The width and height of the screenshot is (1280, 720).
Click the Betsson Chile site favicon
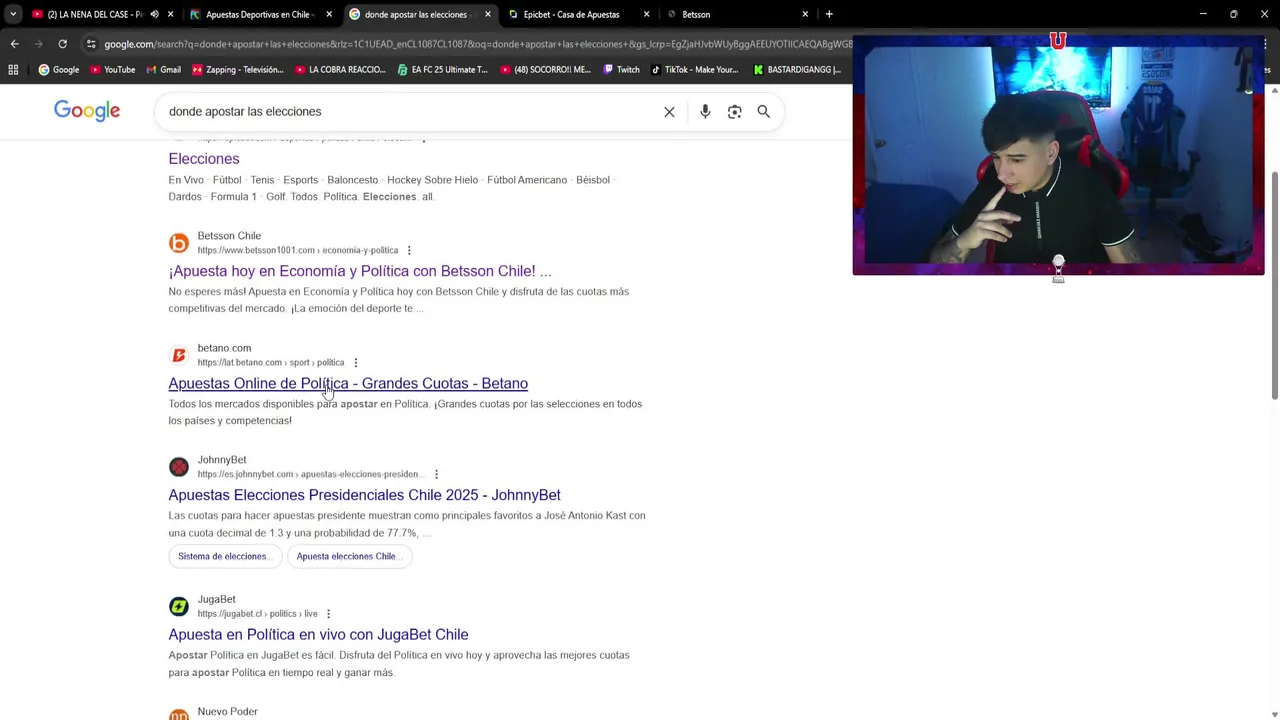coord(179,243)
